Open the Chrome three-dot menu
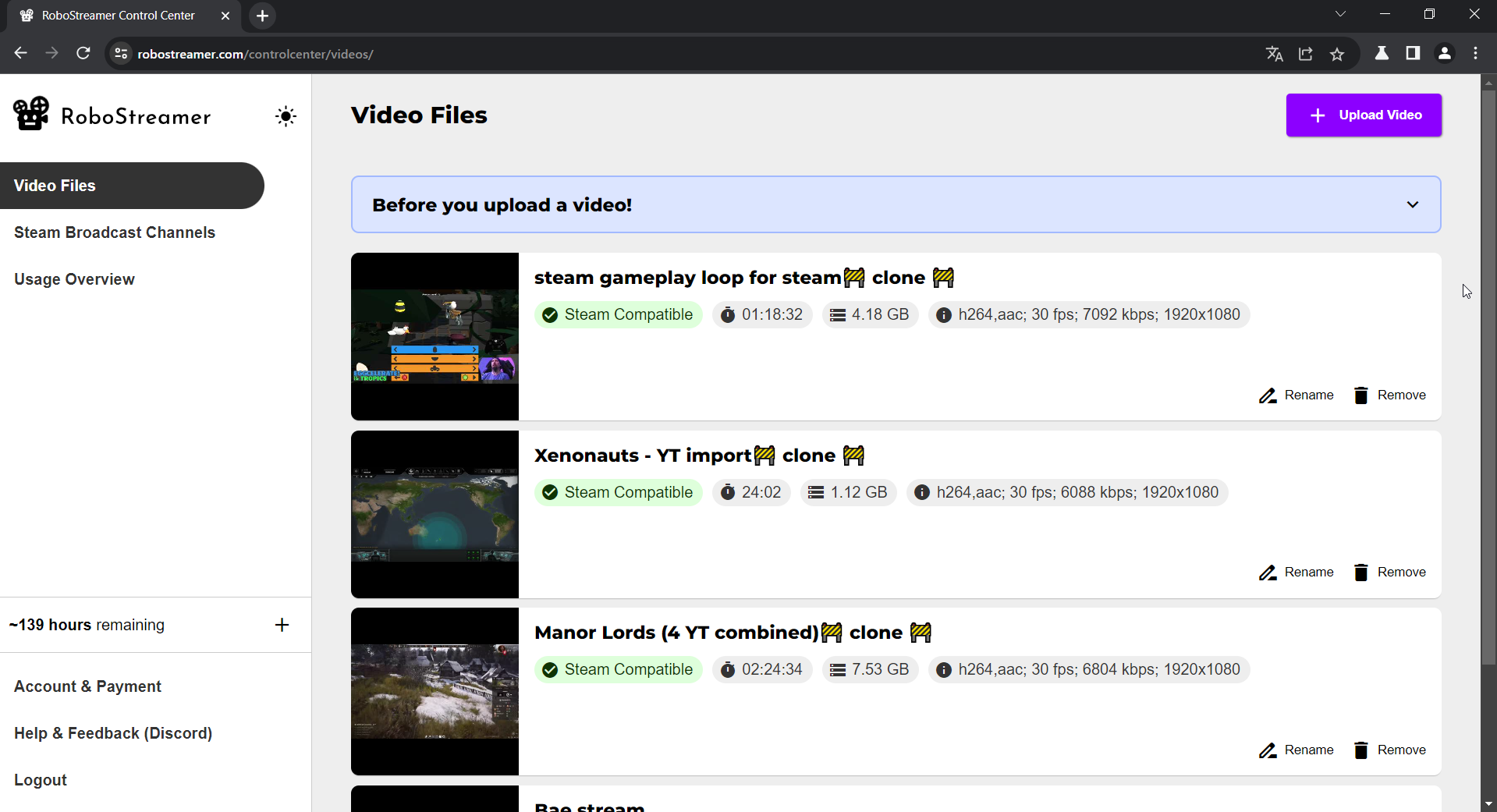Screen dimensions: 1497x812 point(1476,53)
